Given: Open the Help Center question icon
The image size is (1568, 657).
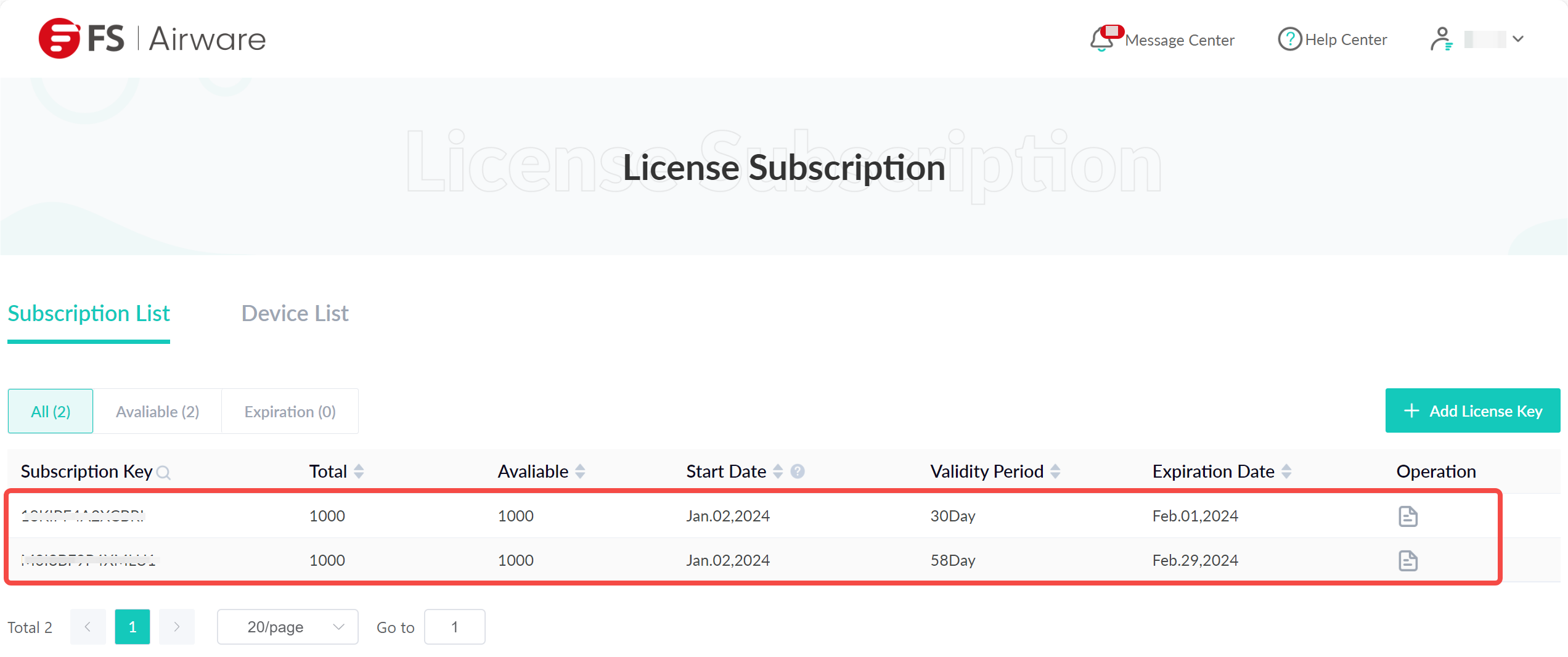Looking at the screenshot, I should (x=1289, y=39).
